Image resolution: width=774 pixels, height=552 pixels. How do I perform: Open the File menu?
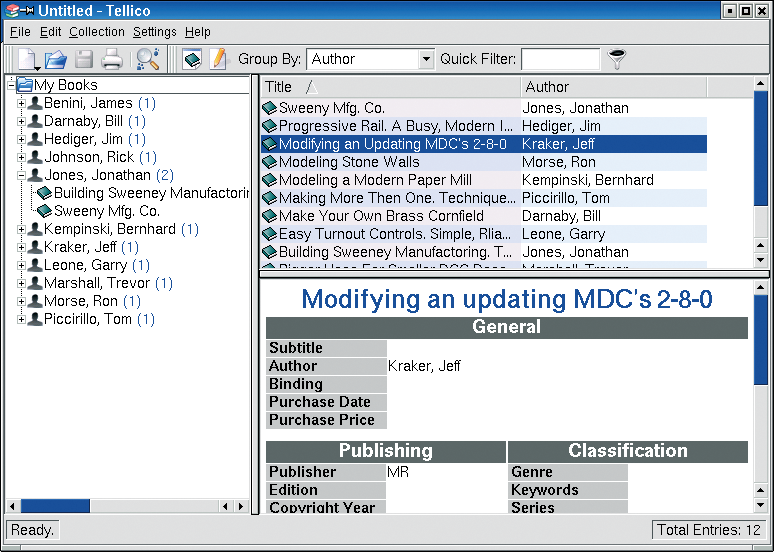coord(20,32)
